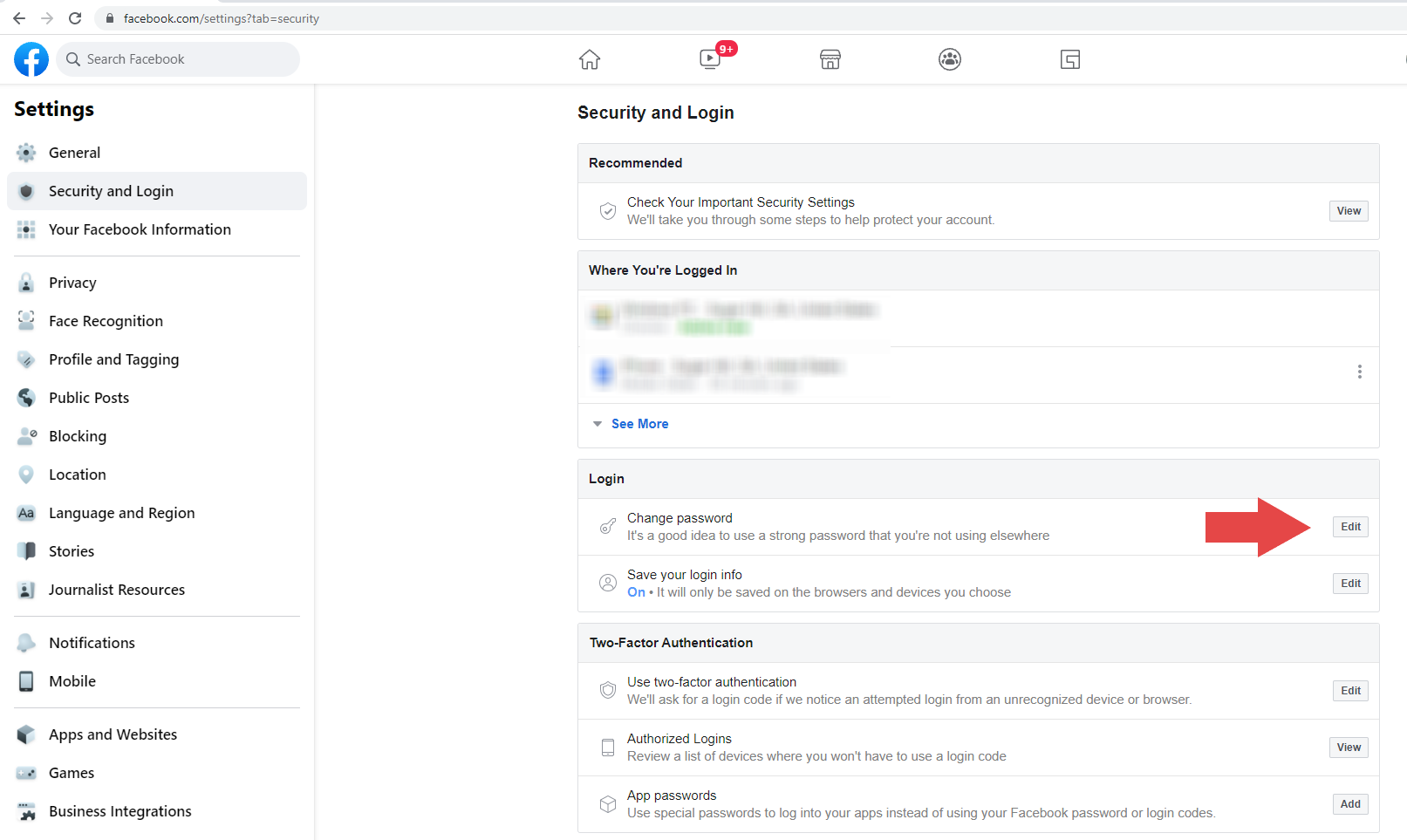The width and height of the screenshot is (1407, 840).
Task: Go to Facebook Home icon
Action: click(x=590, y=59)
